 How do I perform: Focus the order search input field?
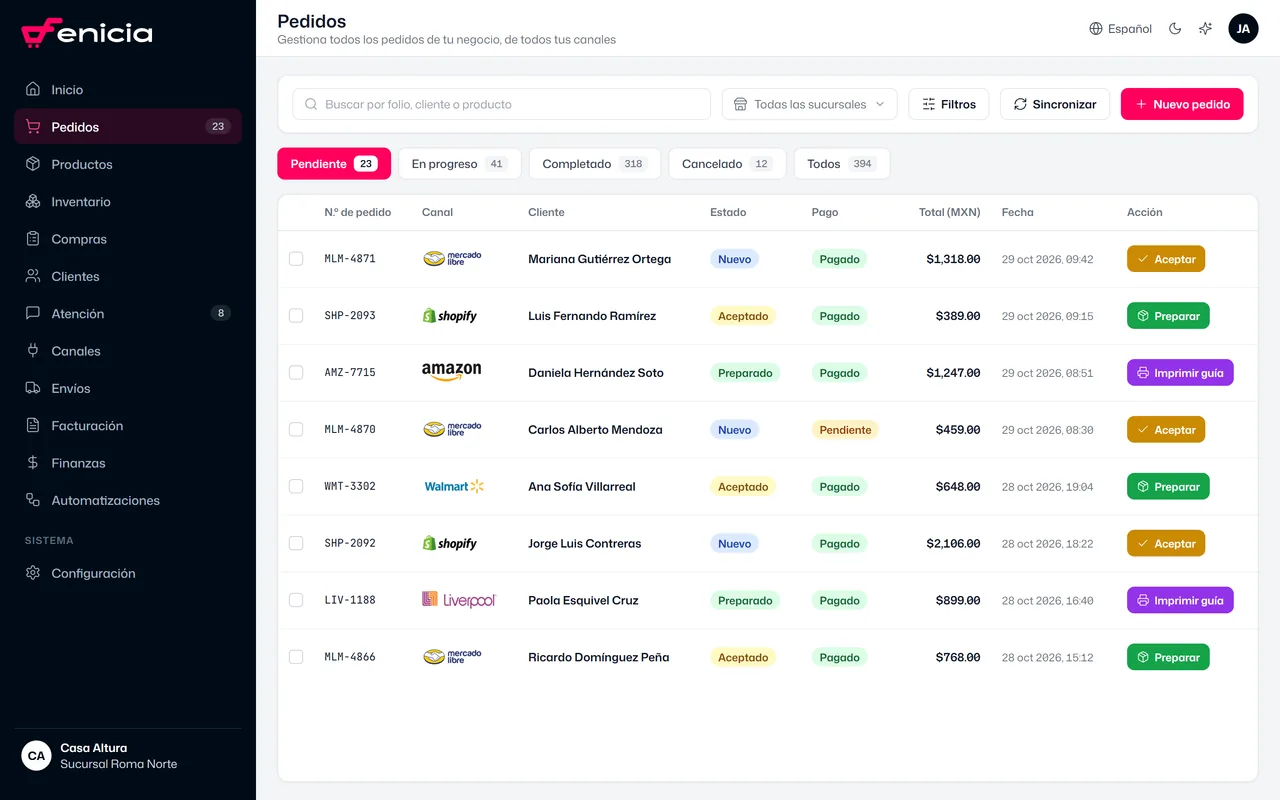(x=501, y=104)
